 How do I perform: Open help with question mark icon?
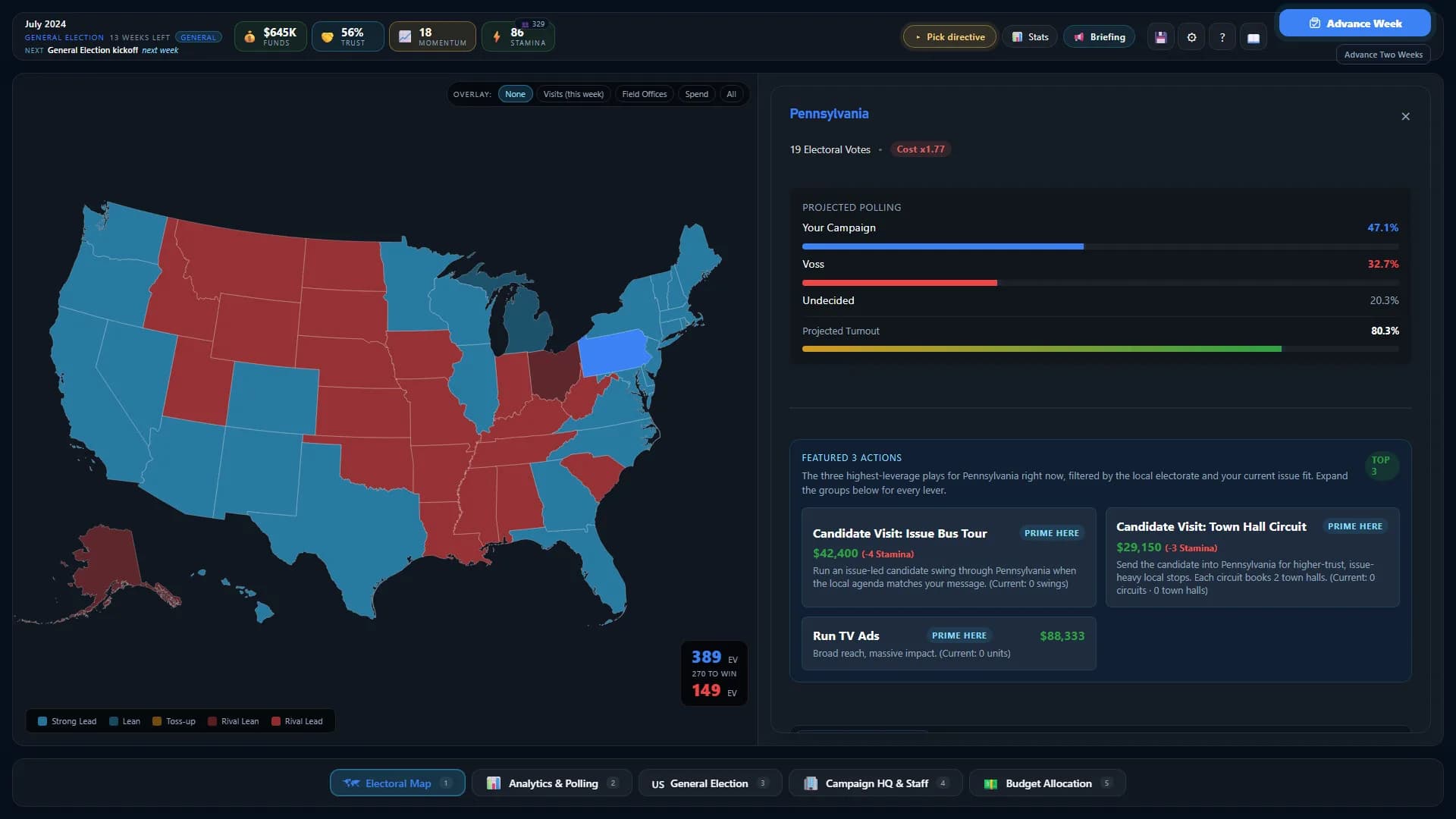pos(1222,37)
